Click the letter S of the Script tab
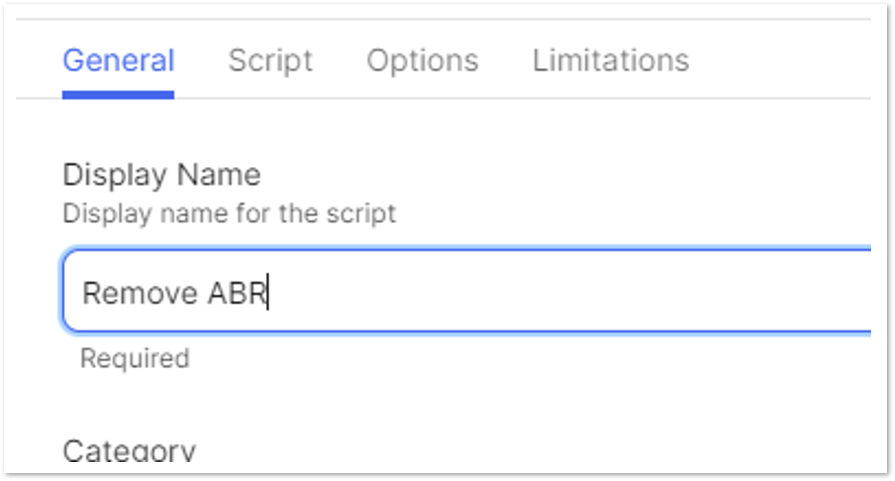Viewport: 895px width, 481px height. coord(237,60)
